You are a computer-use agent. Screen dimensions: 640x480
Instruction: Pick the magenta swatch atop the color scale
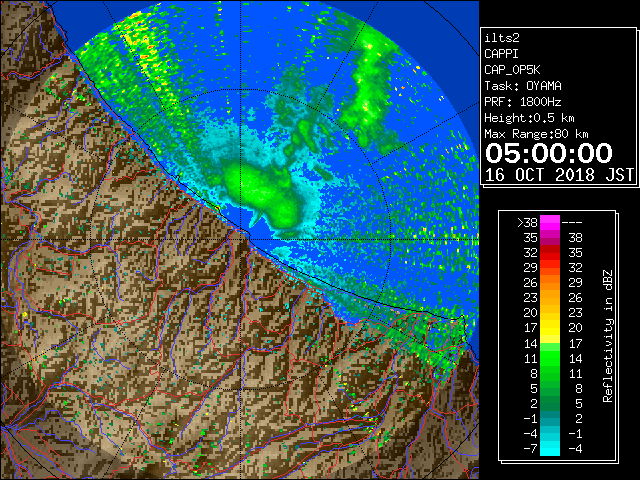click(550, 222)
